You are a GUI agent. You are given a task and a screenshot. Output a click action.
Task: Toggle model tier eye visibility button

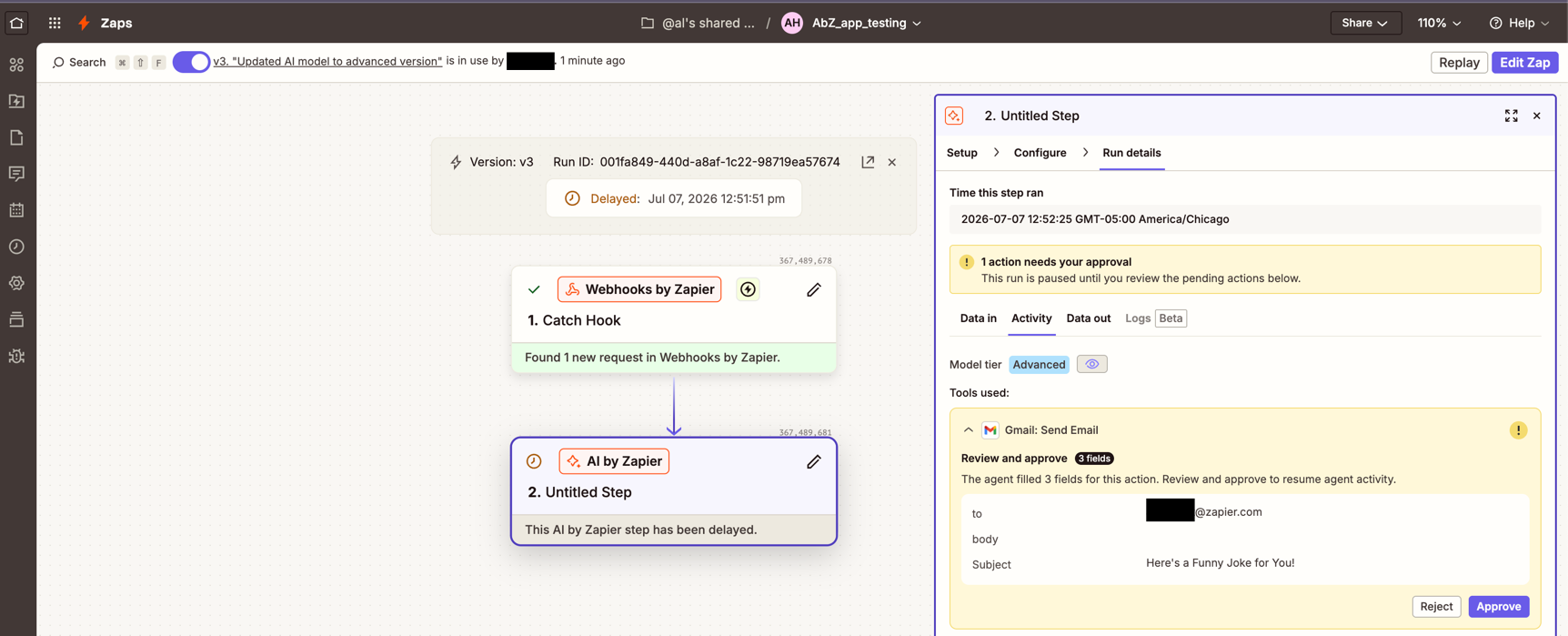pyautogui.click(x=1091, y=364)
